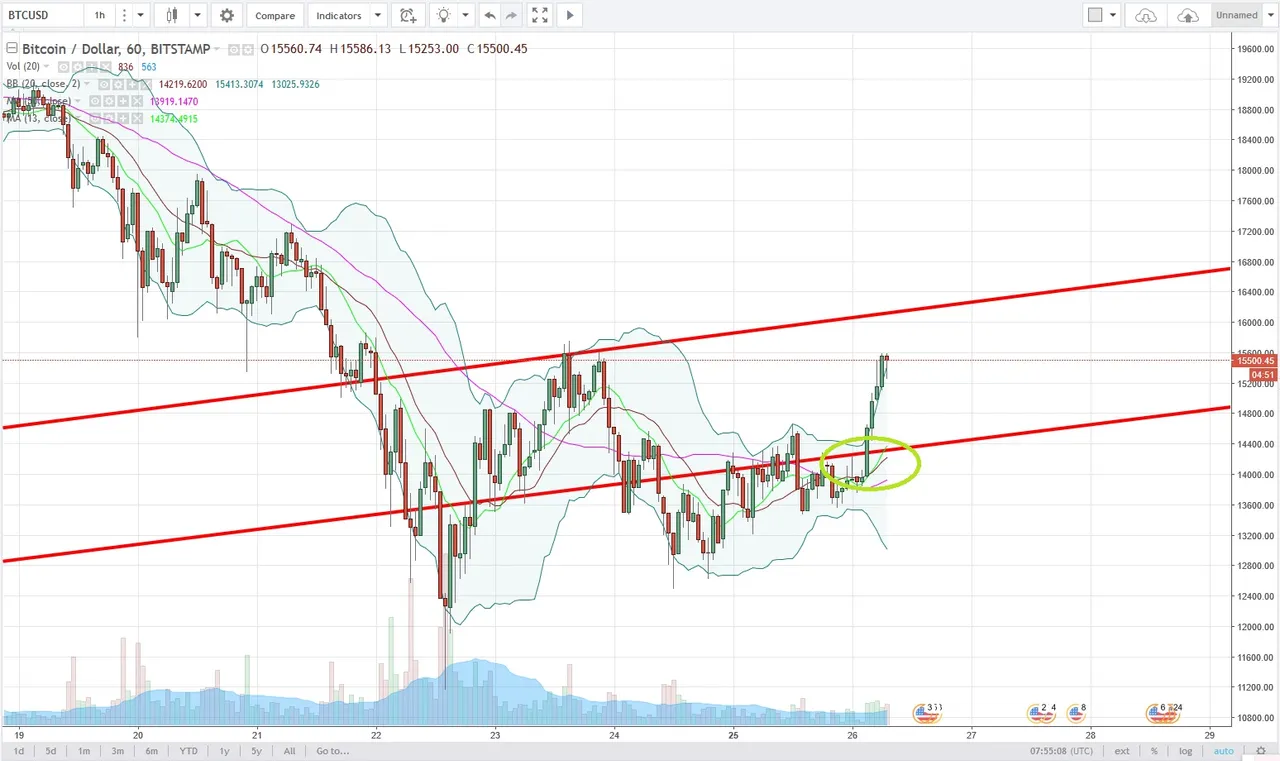Open chart properties gear in top toolbar

(x=227, y=15)
